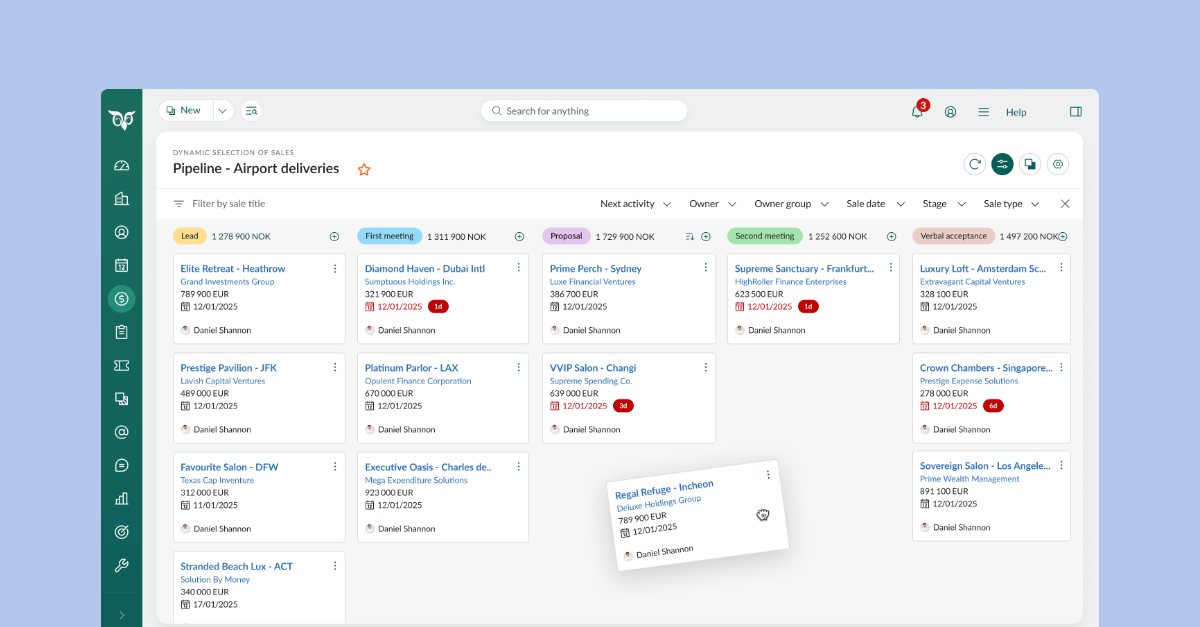Add a sale in the First meeting column
Viewport: 1200px width, 627px height.
[x=519, y=237]
